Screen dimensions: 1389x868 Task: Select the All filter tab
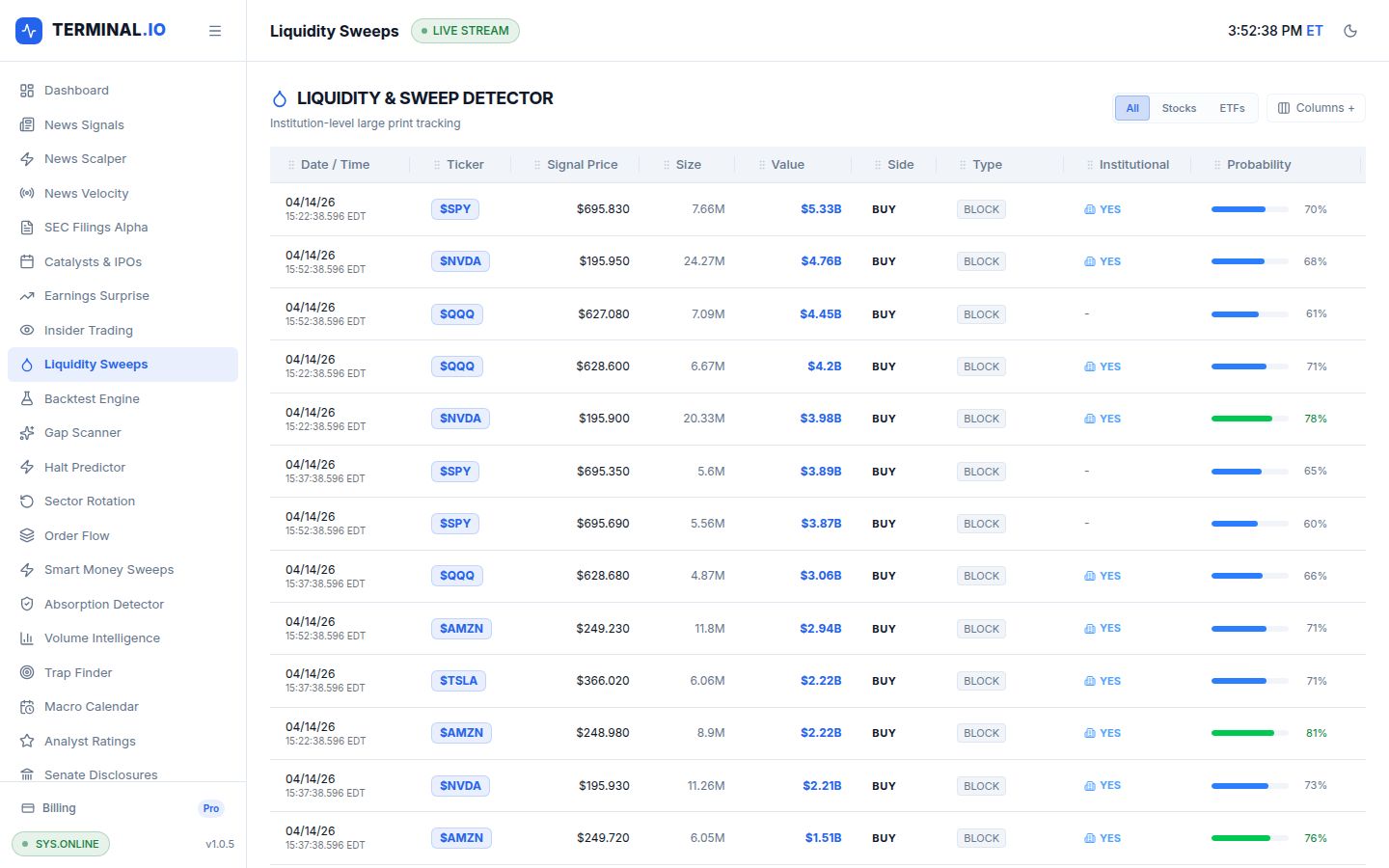point(1132,108)
